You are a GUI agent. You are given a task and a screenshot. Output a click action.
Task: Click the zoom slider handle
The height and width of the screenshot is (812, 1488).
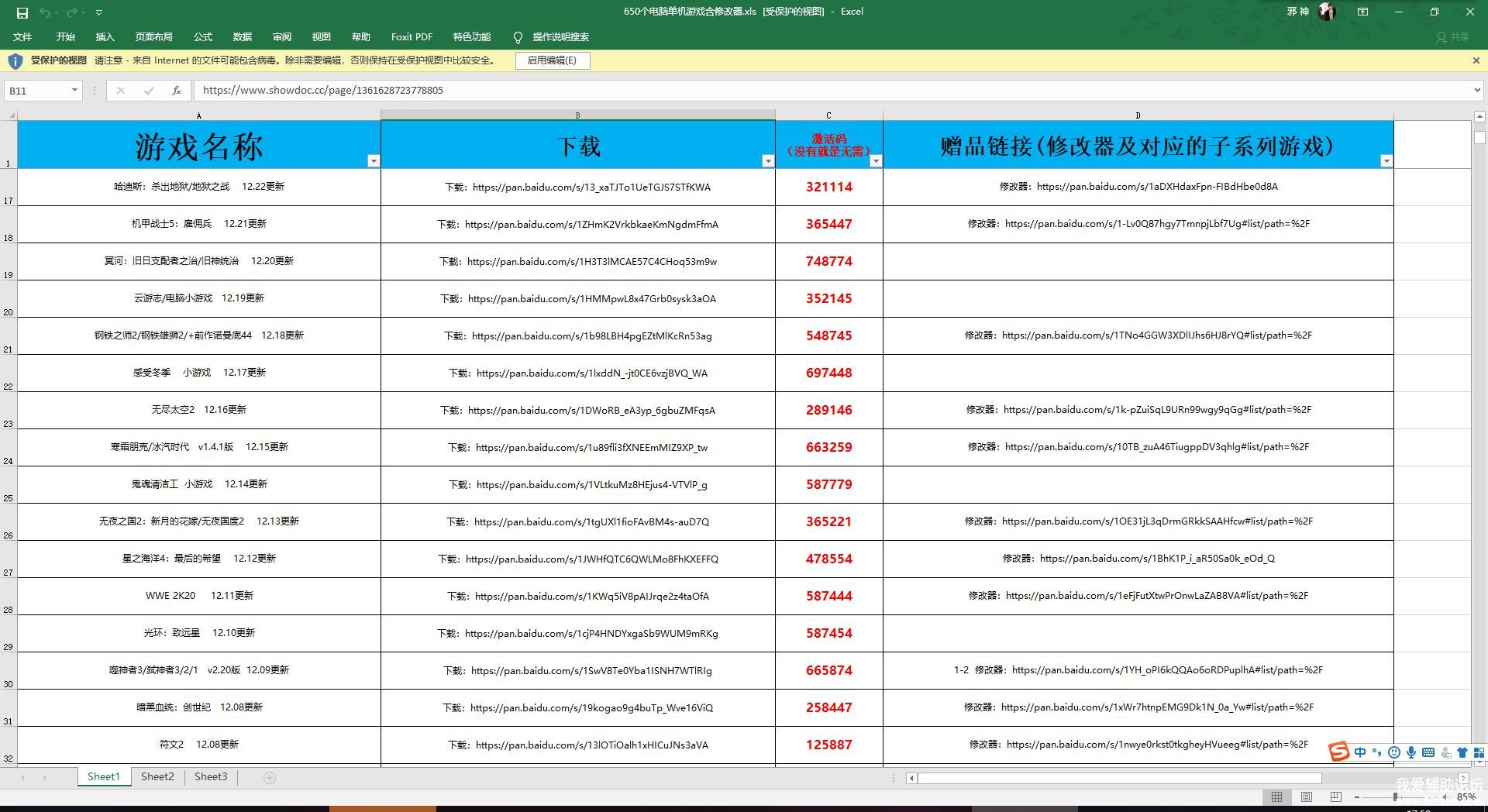pyautogui.click(x=1395, y=797)
